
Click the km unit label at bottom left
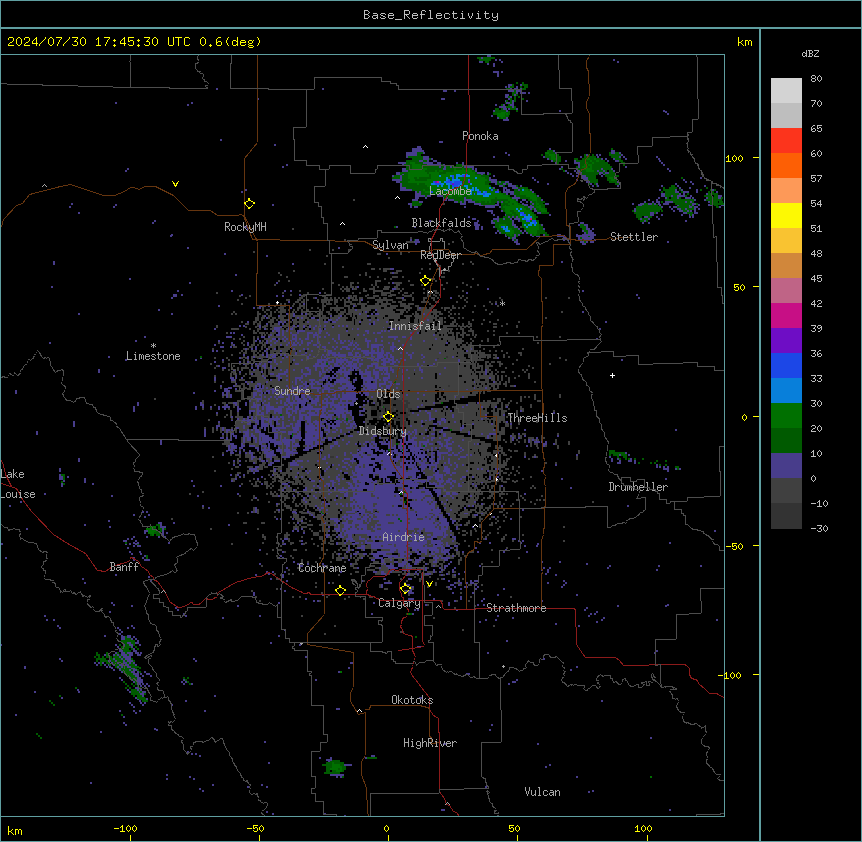click(x=15, y=830)
